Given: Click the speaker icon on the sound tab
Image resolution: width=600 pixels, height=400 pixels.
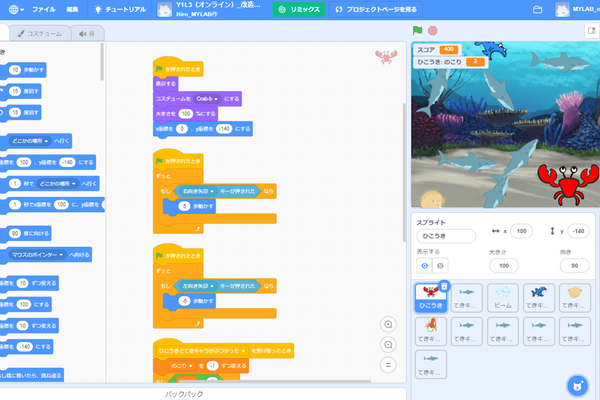Looking at the screenshot, I should pyautogui.click(x=82, y=34).
